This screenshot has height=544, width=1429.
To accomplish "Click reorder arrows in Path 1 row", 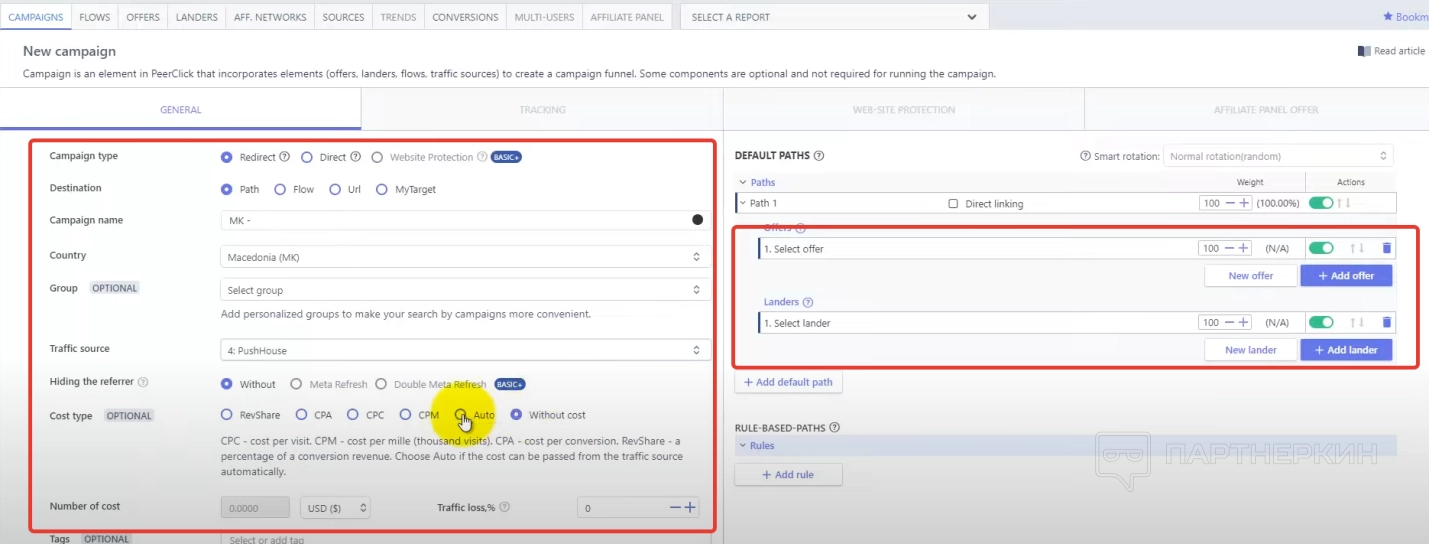I will tap(1343, 203).
